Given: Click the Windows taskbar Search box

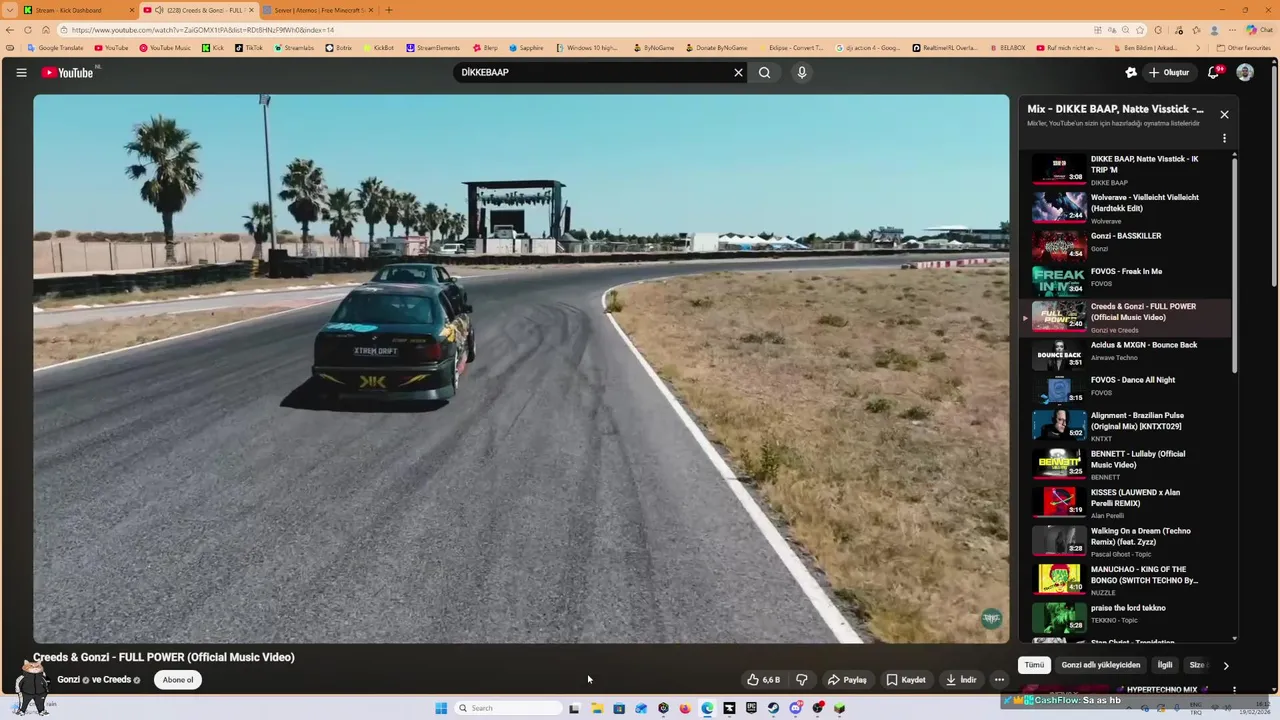Looking at the screenshot, I should pos(509,708).
